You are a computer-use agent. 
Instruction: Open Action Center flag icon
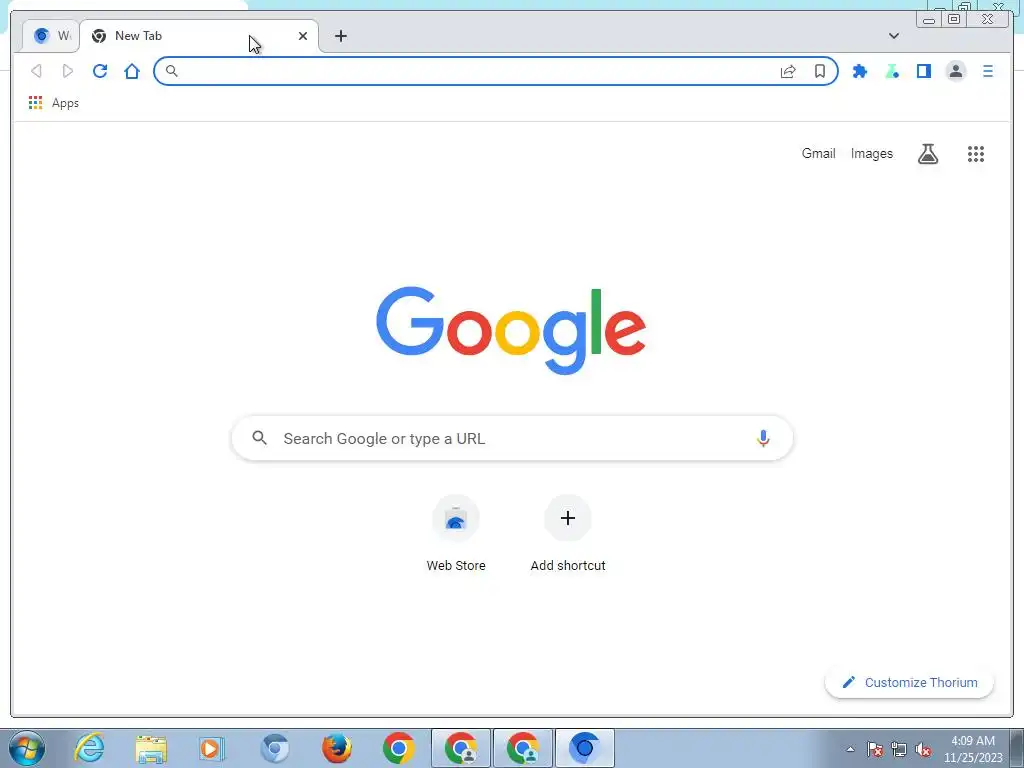(875, 749)
